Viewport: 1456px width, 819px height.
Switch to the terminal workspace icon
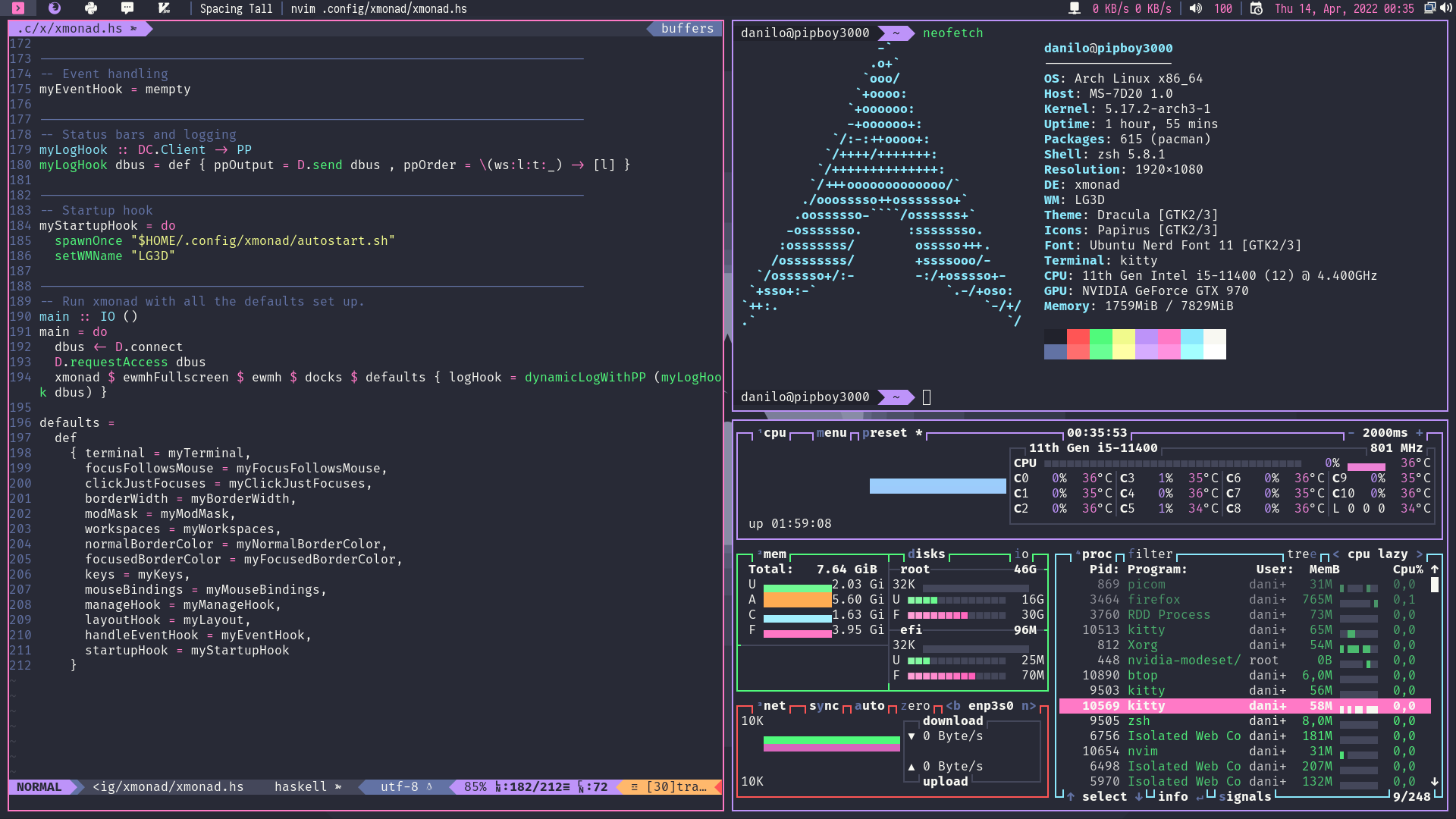tap(18, 8)
